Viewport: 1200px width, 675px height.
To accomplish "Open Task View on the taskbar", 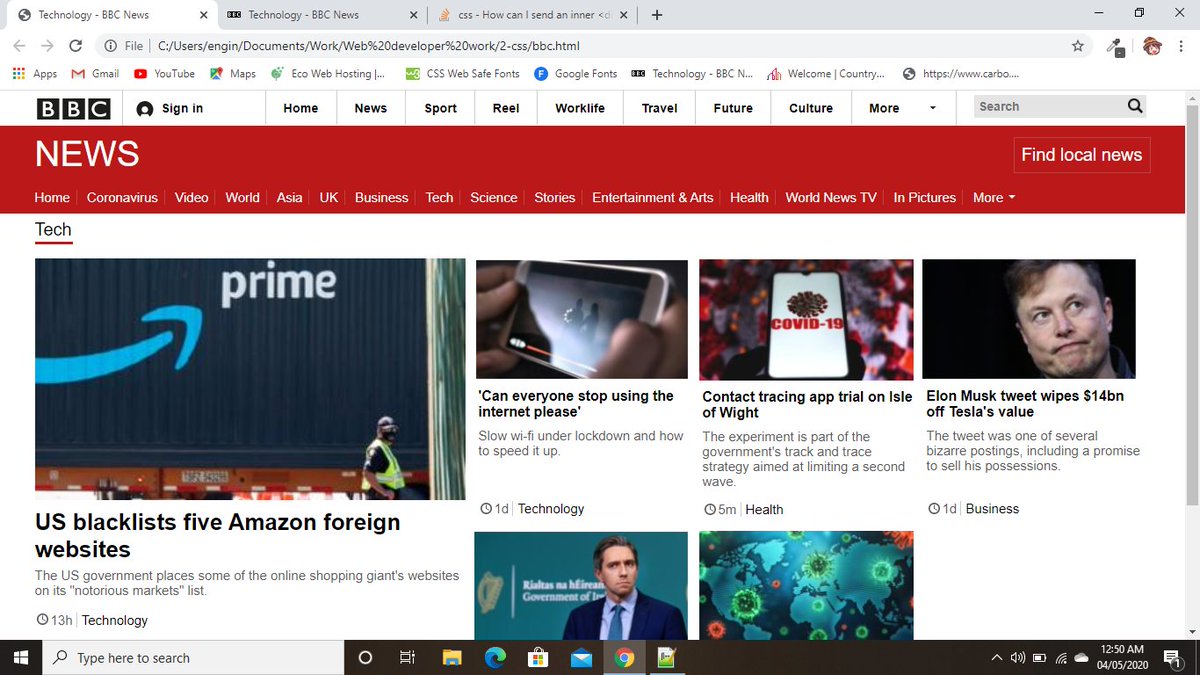I will [x=407, y=657].
